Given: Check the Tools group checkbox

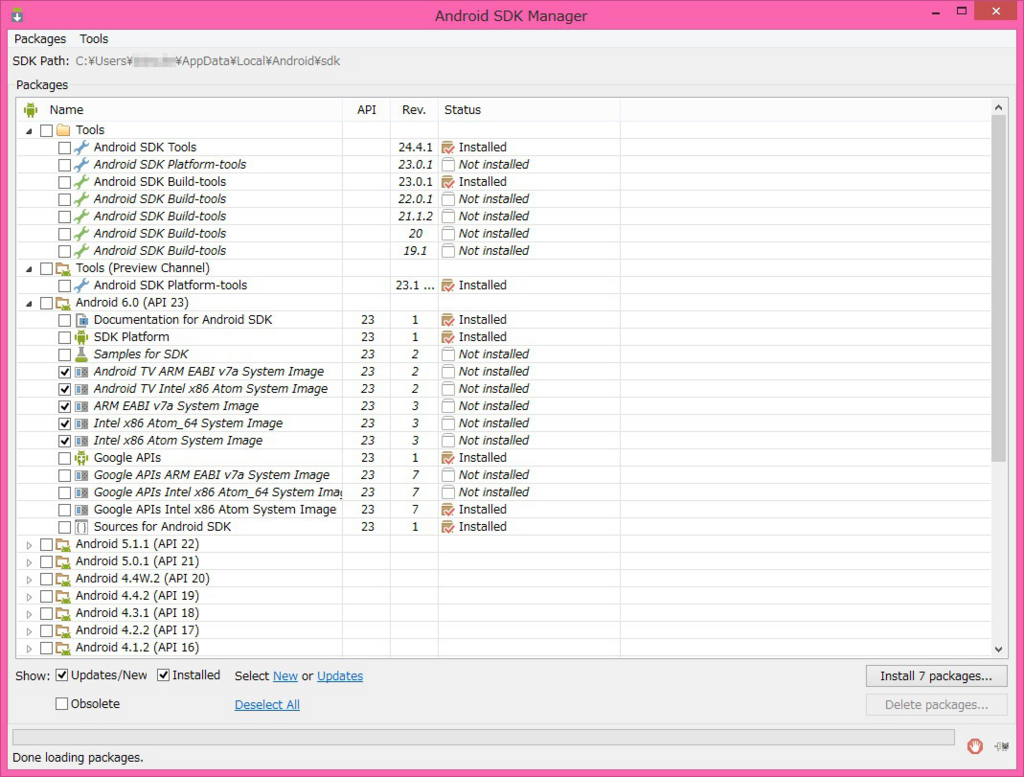Looking at the screenshot, I should pyautogui.click(x=46, y=131).
